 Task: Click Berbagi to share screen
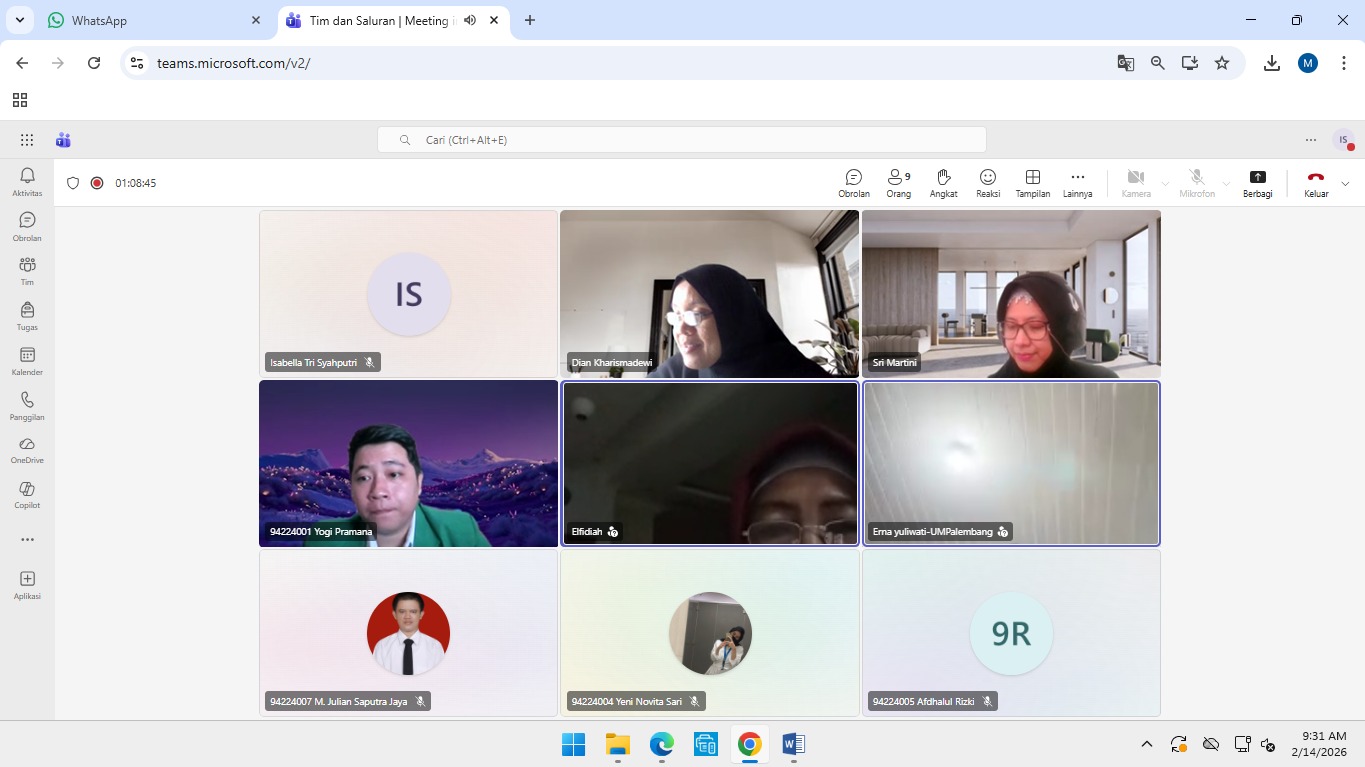[1257, 182]
